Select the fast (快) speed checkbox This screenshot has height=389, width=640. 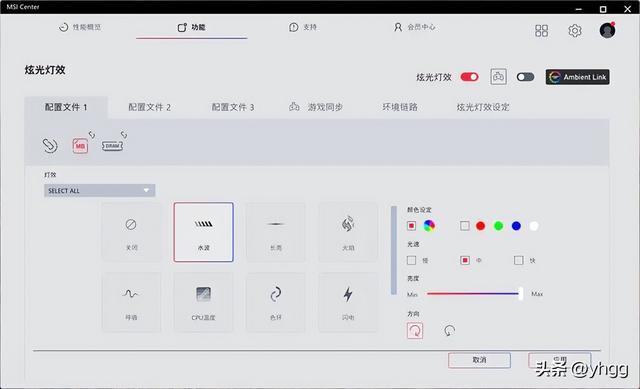pos(518,260)
